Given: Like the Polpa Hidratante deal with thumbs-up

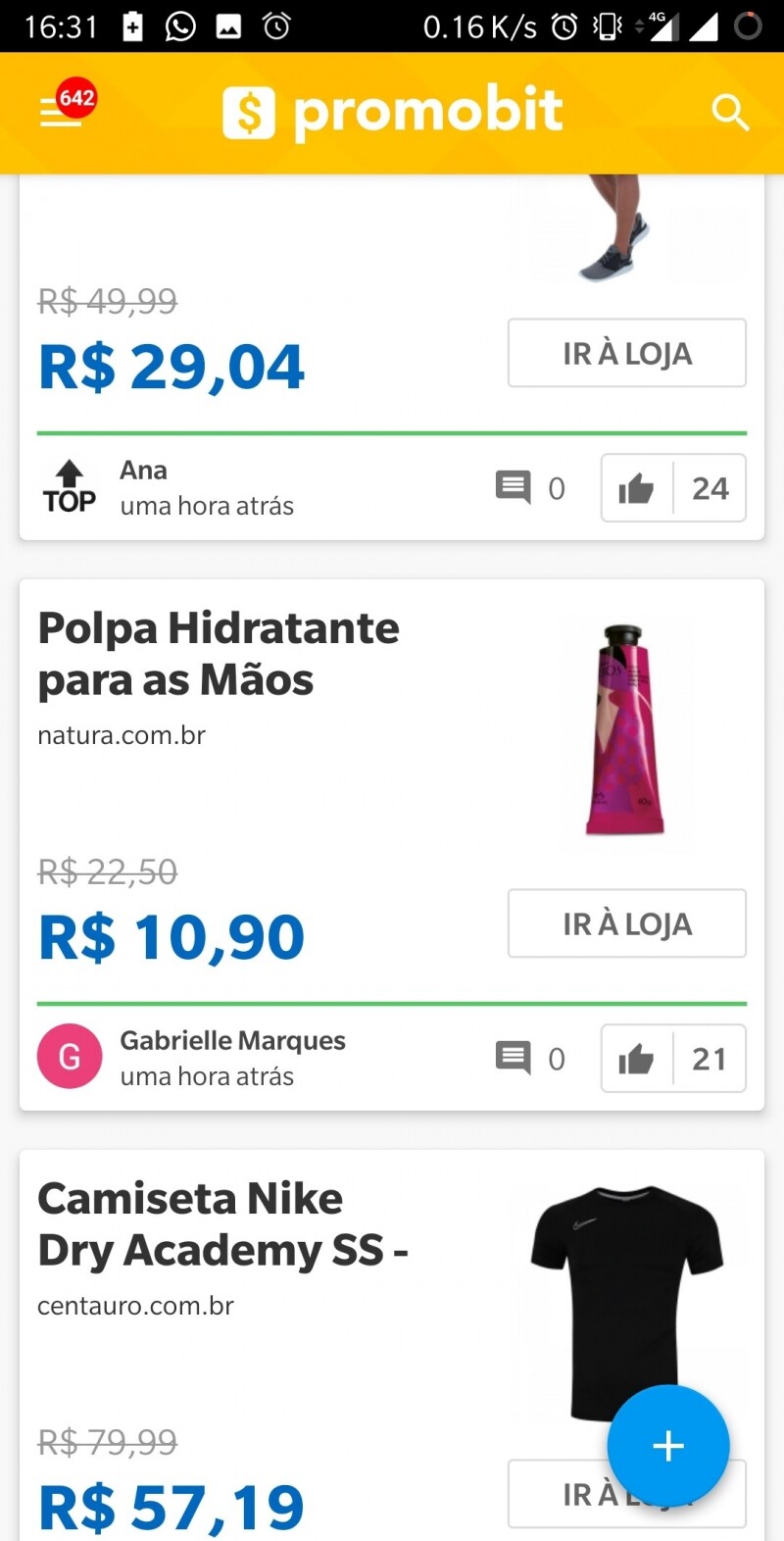Looking at the screenshot, I should pyautogui.click(x=637, y=1059).
